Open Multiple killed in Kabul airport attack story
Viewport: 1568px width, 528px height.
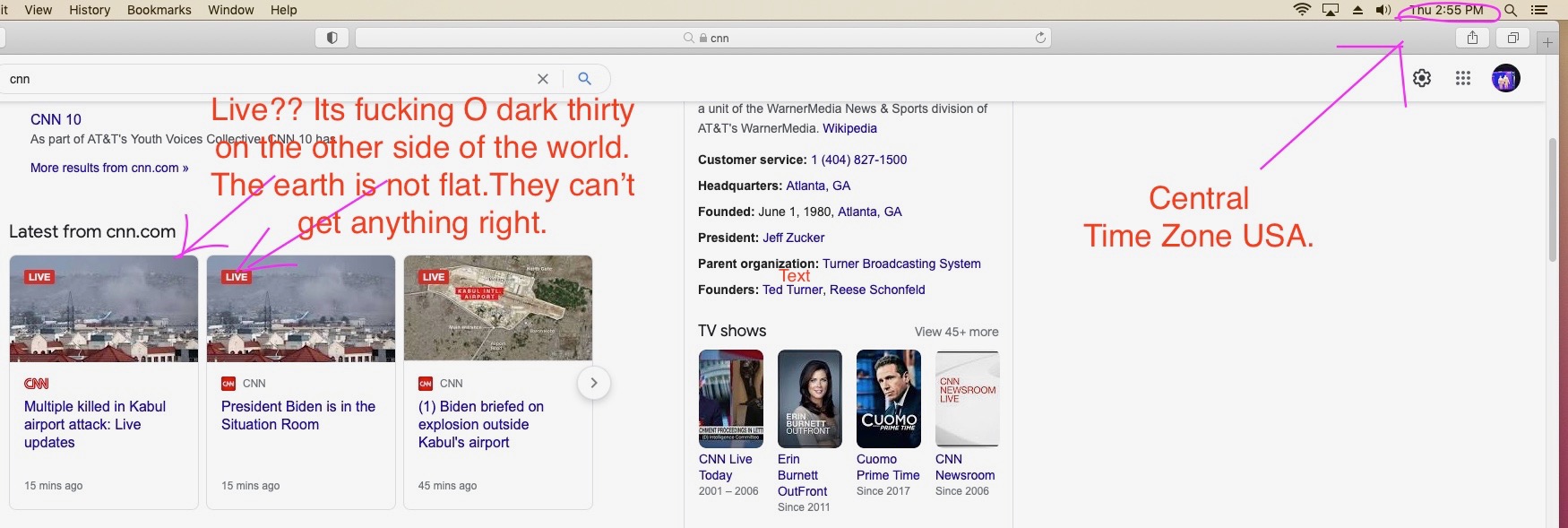95,424
